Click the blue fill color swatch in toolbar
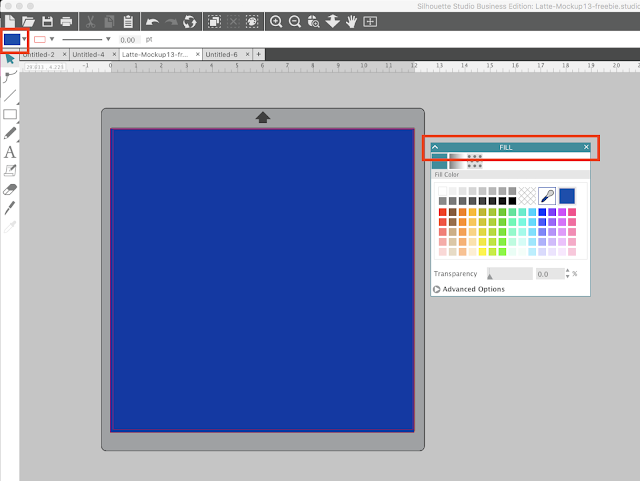640x481 pixels. 12,39
